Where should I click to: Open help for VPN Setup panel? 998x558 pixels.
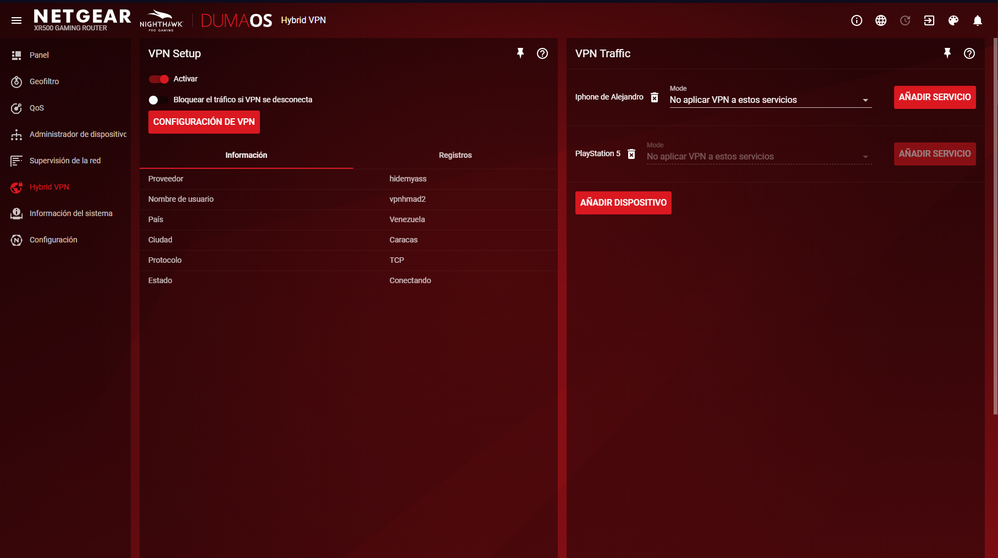coord(542,53)
